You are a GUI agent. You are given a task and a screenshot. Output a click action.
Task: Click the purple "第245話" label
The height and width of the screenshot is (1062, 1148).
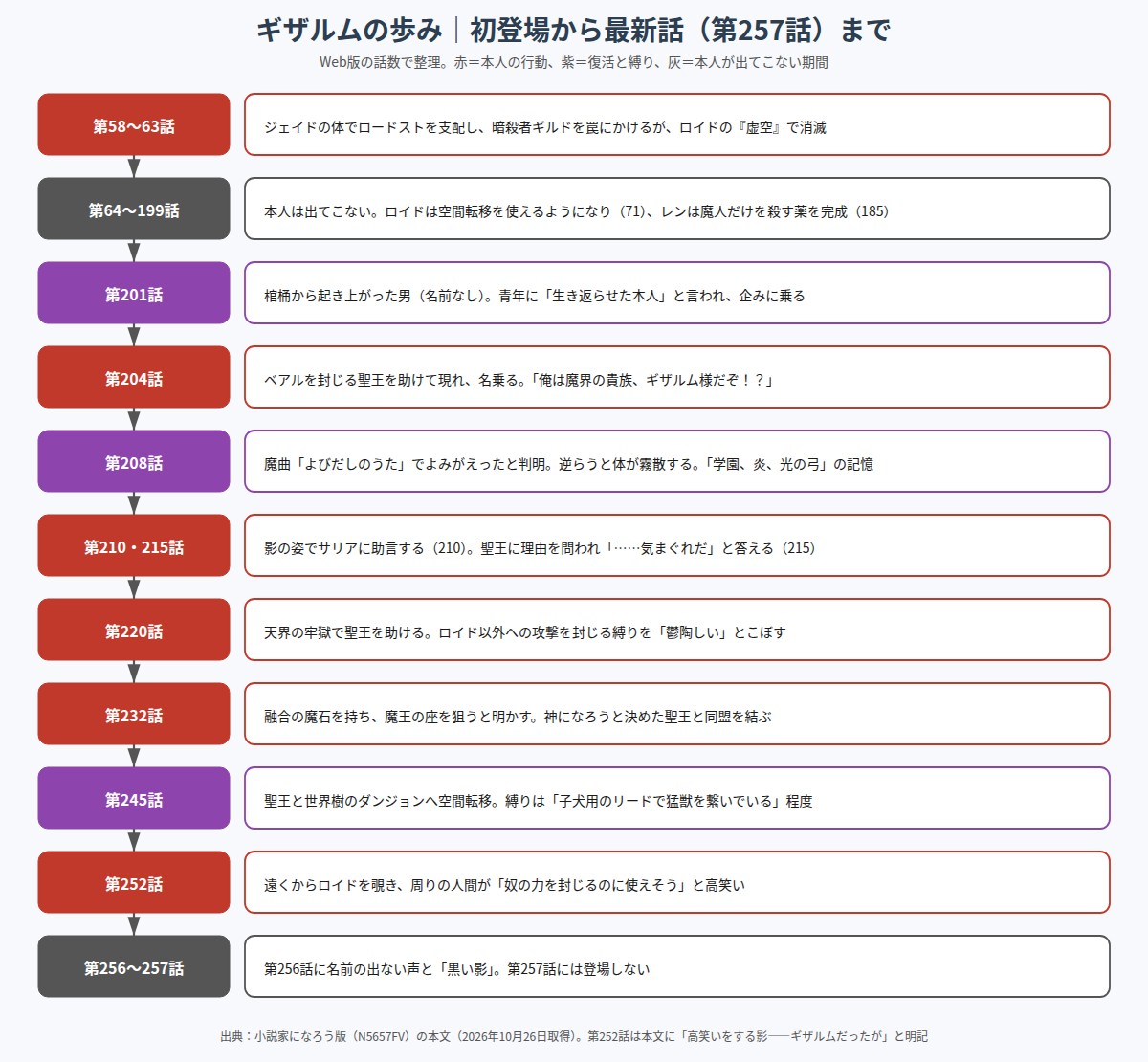click(x=134, y=798)
